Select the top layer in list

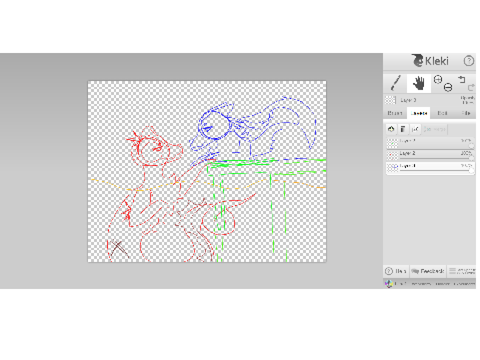[430, 143]
